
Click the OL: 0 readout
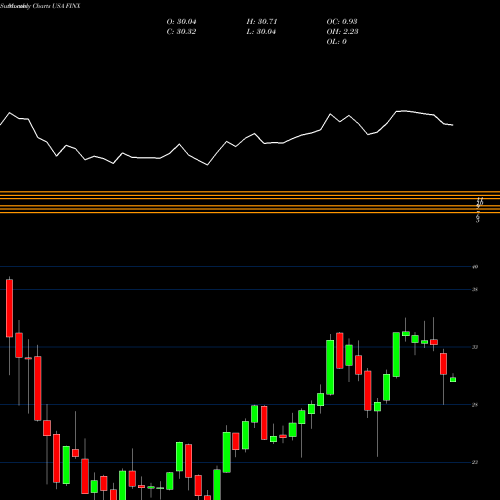point(336,42)
